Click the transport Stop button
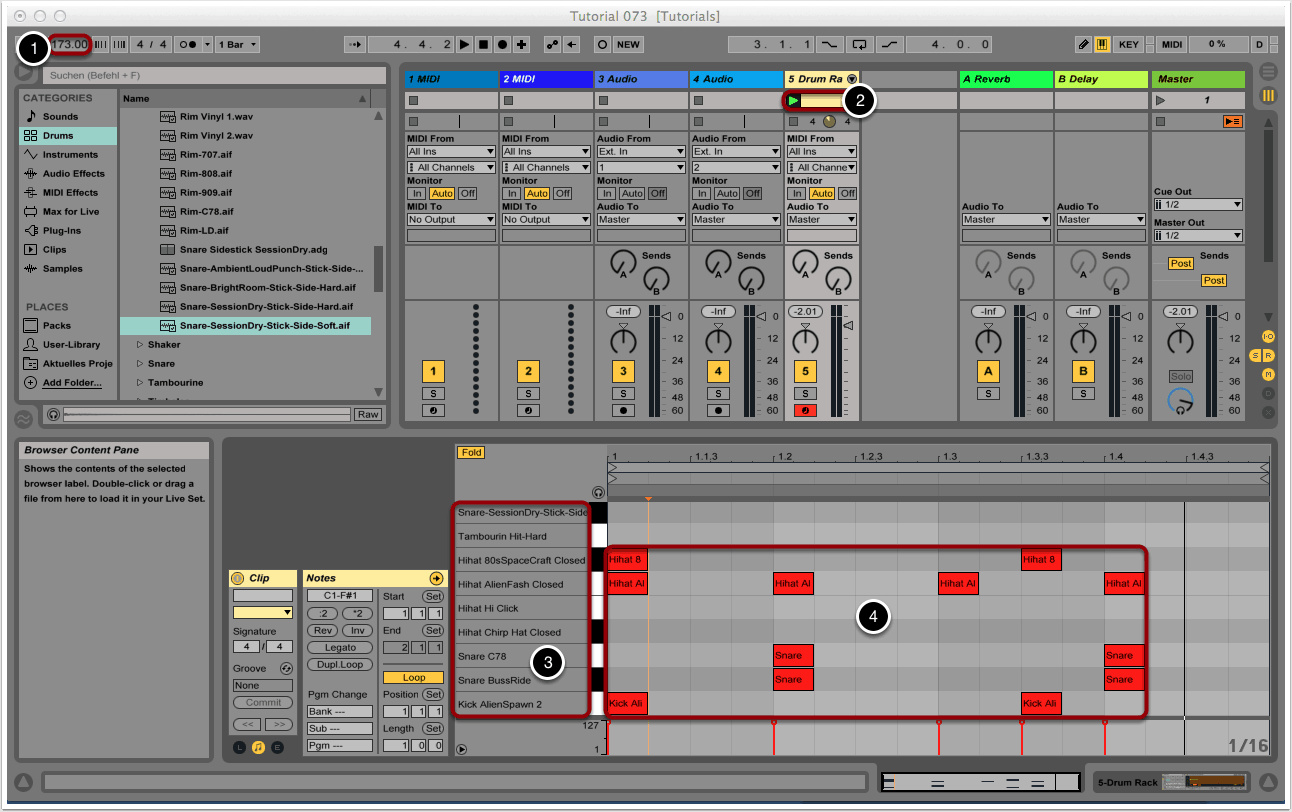 coord(483,45)
